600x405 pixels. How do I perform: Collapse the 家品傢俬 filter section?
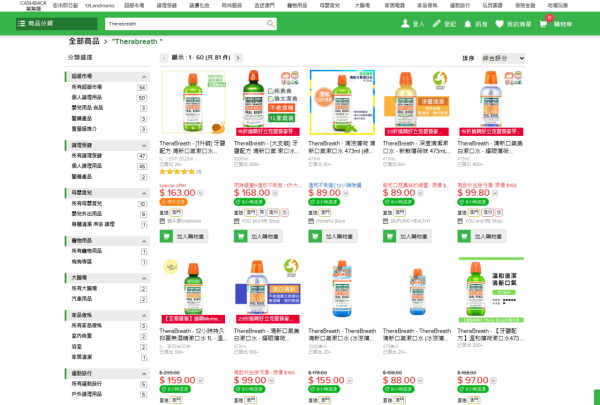coord(144,315)
